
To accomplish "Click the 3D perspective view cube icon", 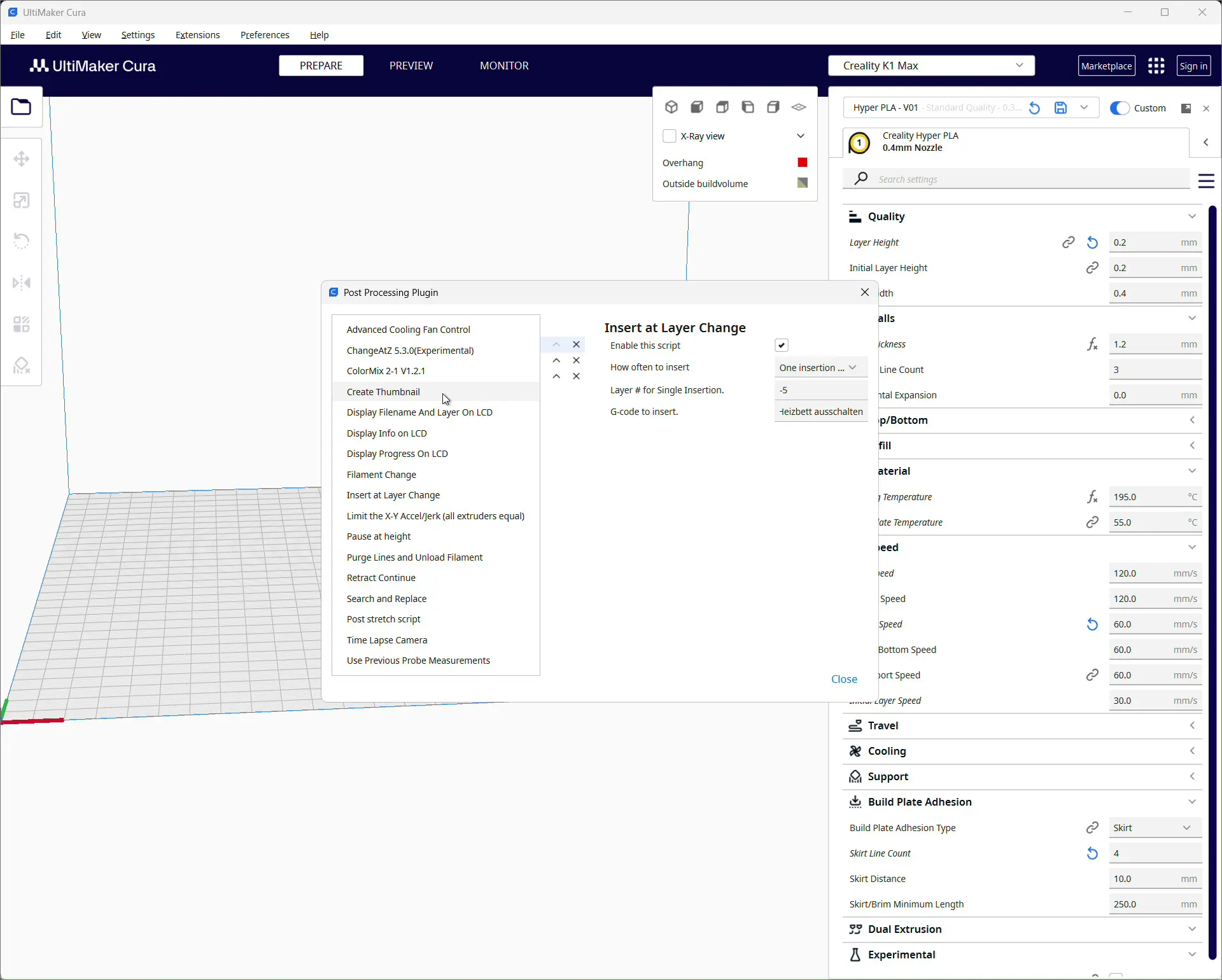I will 671,107.
